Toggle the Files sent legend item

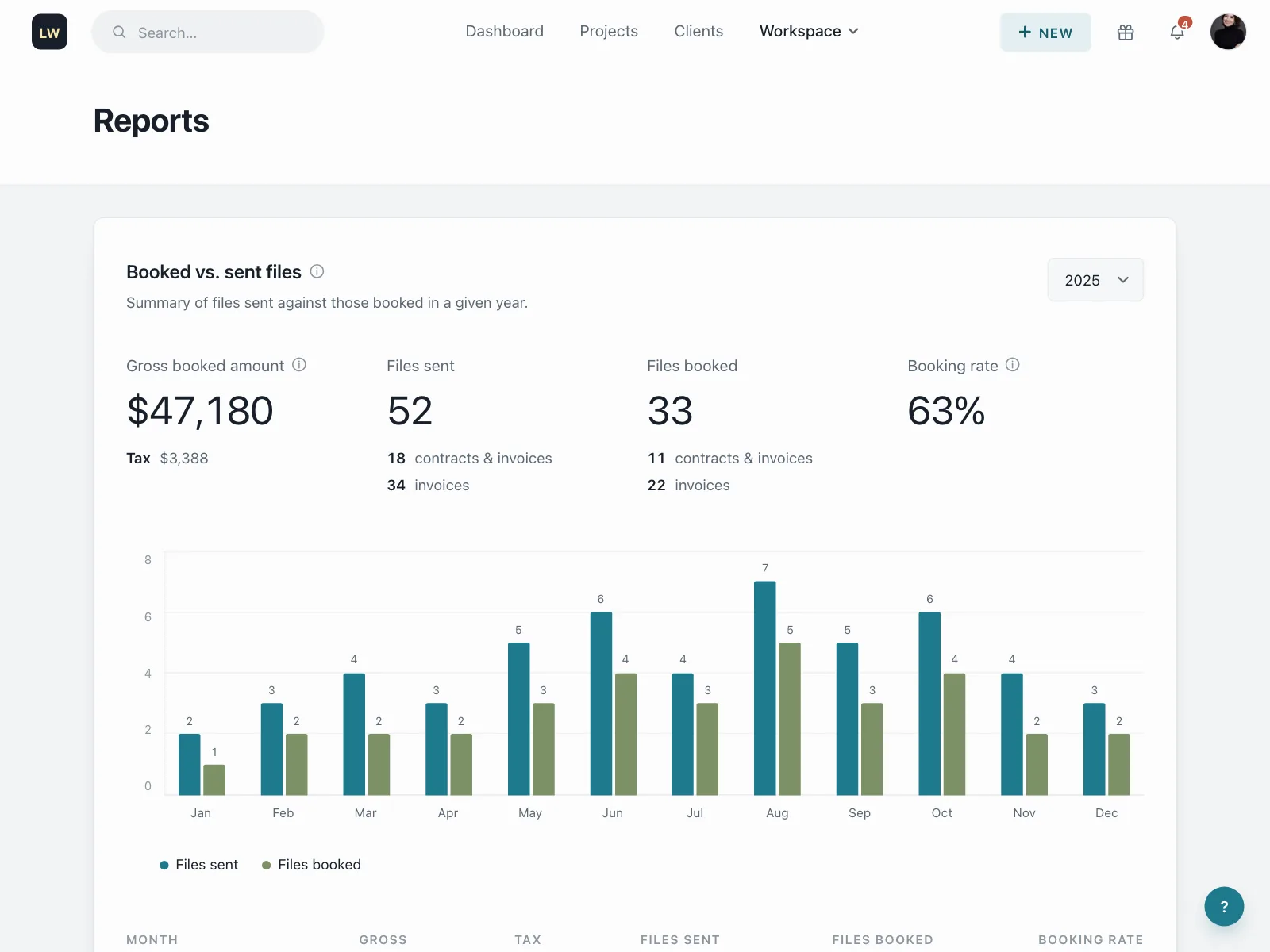(x=198, y=865)
